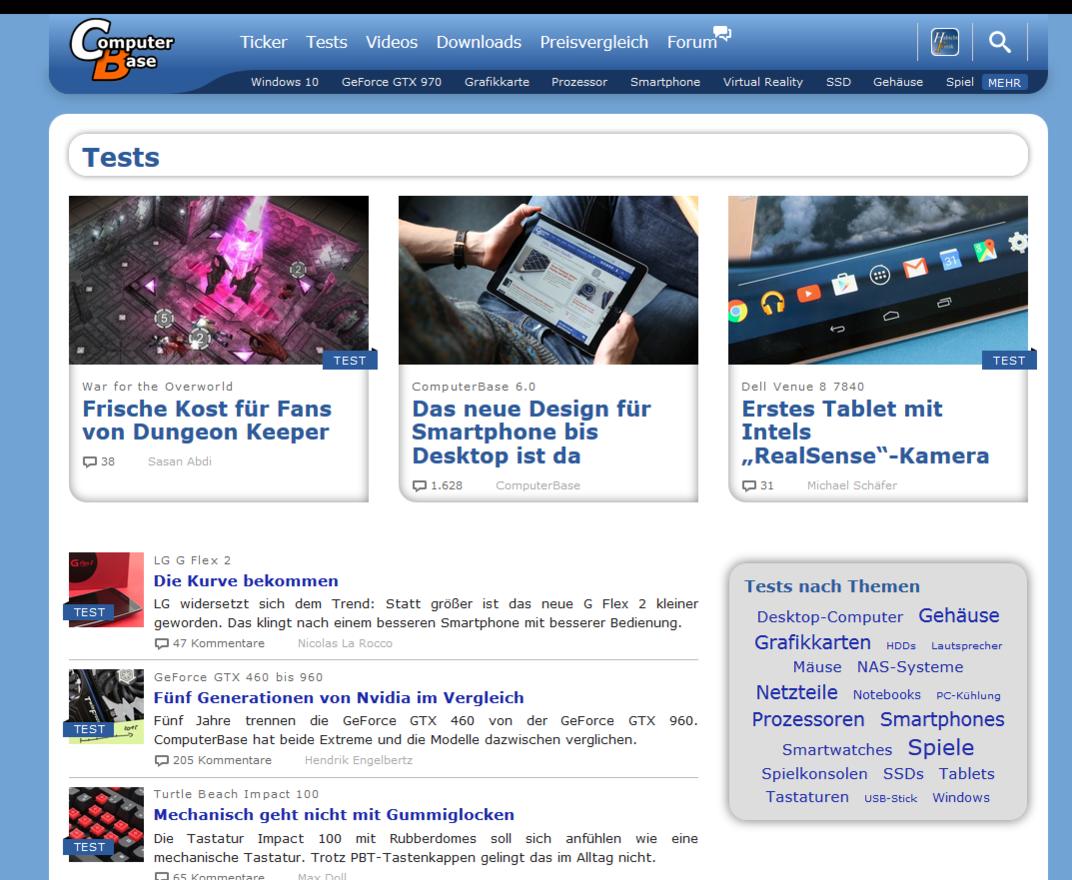Click the ComputerBase logo
1072x880 pixels.
pos(122,49)
